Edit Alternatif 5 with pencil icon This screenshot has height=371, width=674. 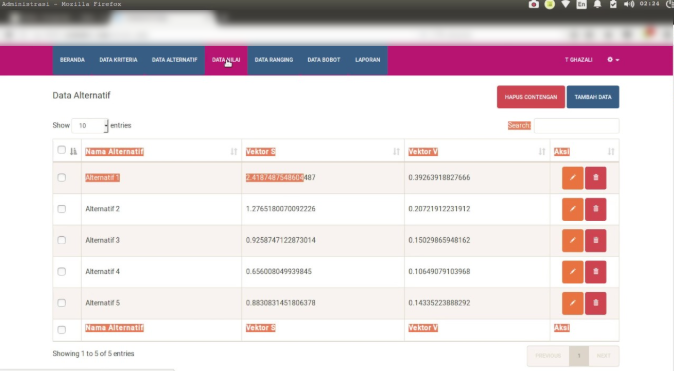pos(573,303)
